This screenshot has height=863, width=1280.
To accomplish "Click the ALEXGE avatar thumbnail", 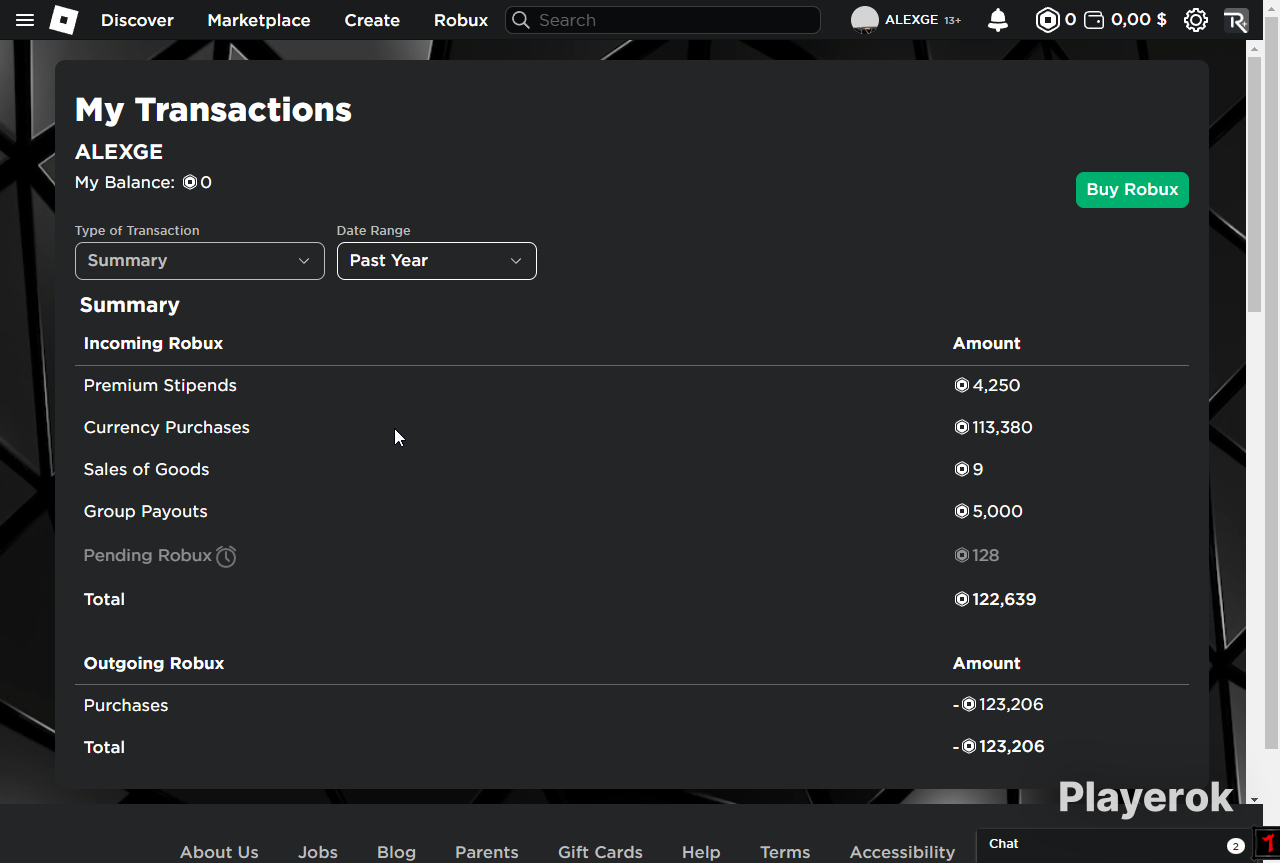I will coord(865,20).
